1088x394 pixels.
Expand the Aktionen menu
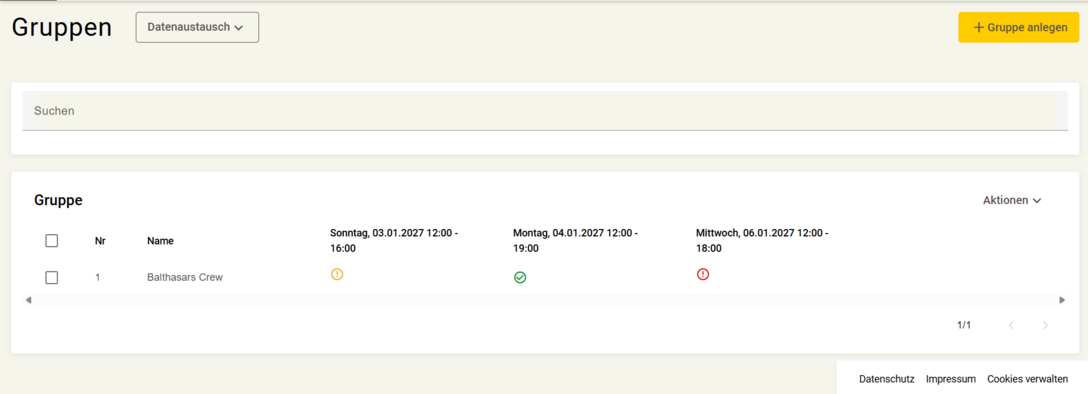point(1012,200)
